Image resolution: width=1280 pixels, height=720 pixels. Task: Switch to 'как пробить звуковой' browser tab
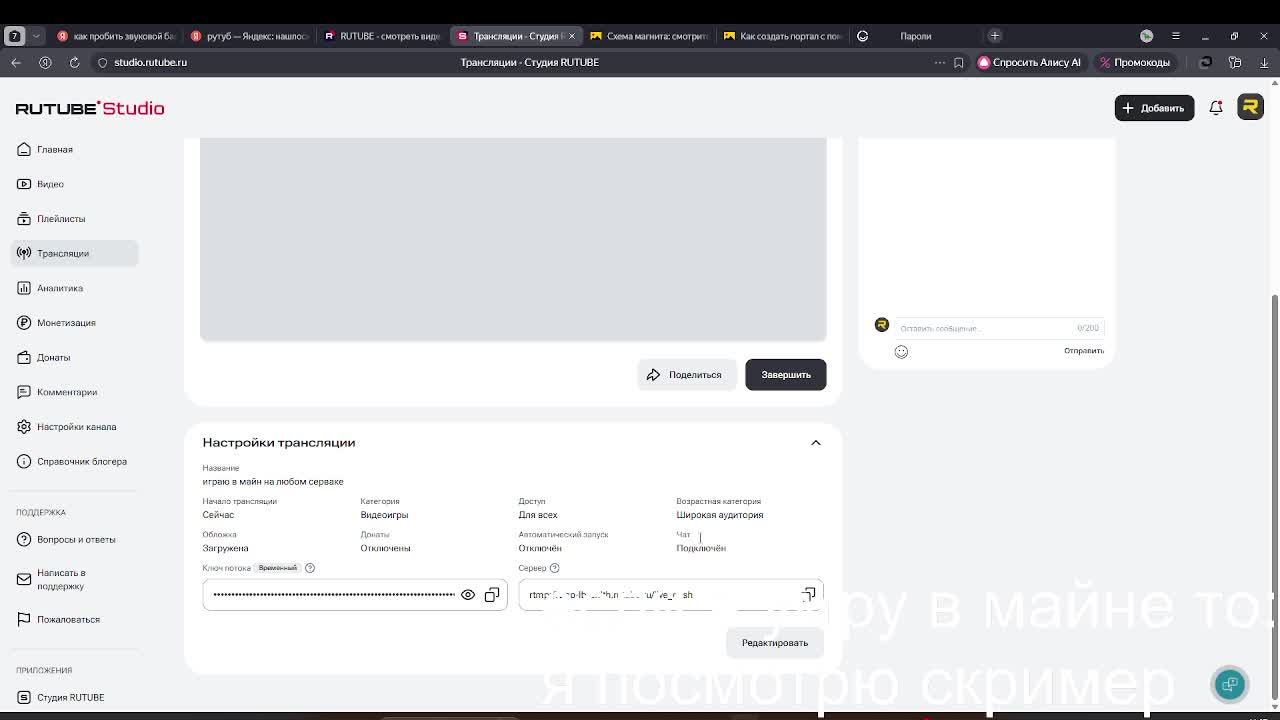tap(117, 36)
